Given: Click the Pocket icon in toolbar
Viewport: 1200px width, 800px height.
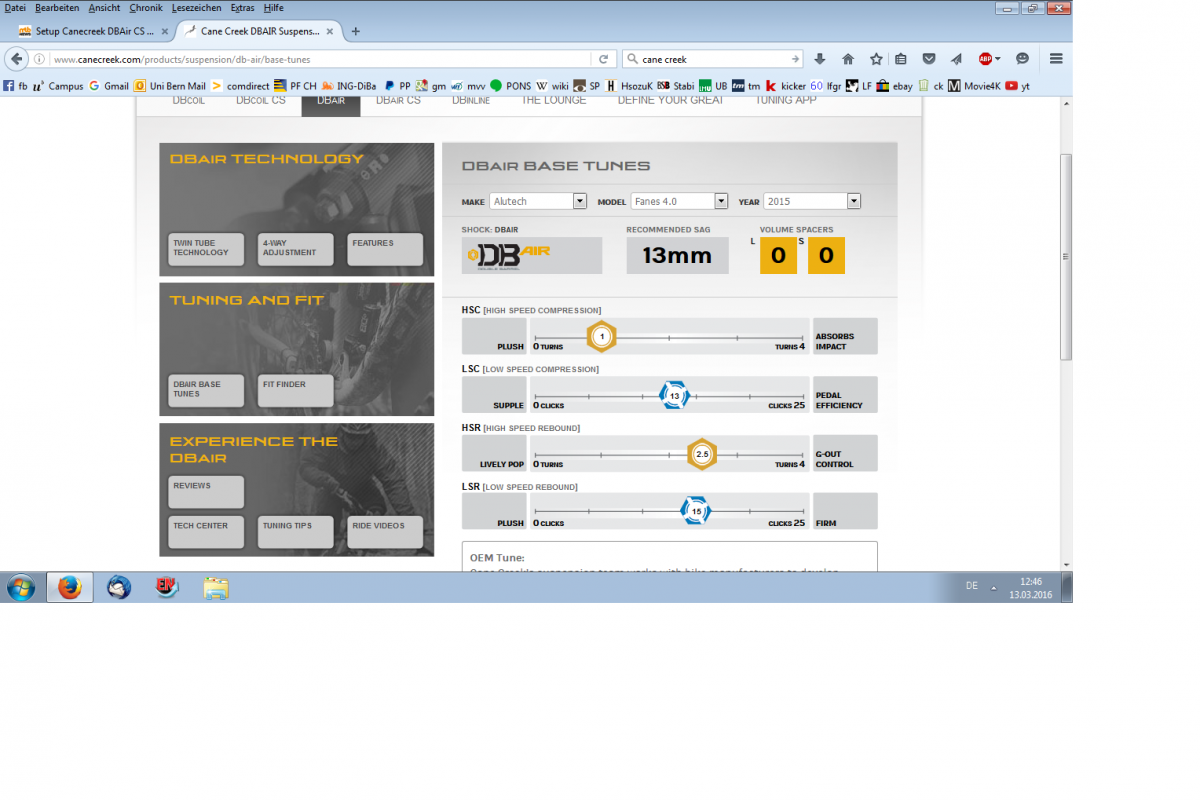Looking at the screenshot, I should [x=929, y=59].
